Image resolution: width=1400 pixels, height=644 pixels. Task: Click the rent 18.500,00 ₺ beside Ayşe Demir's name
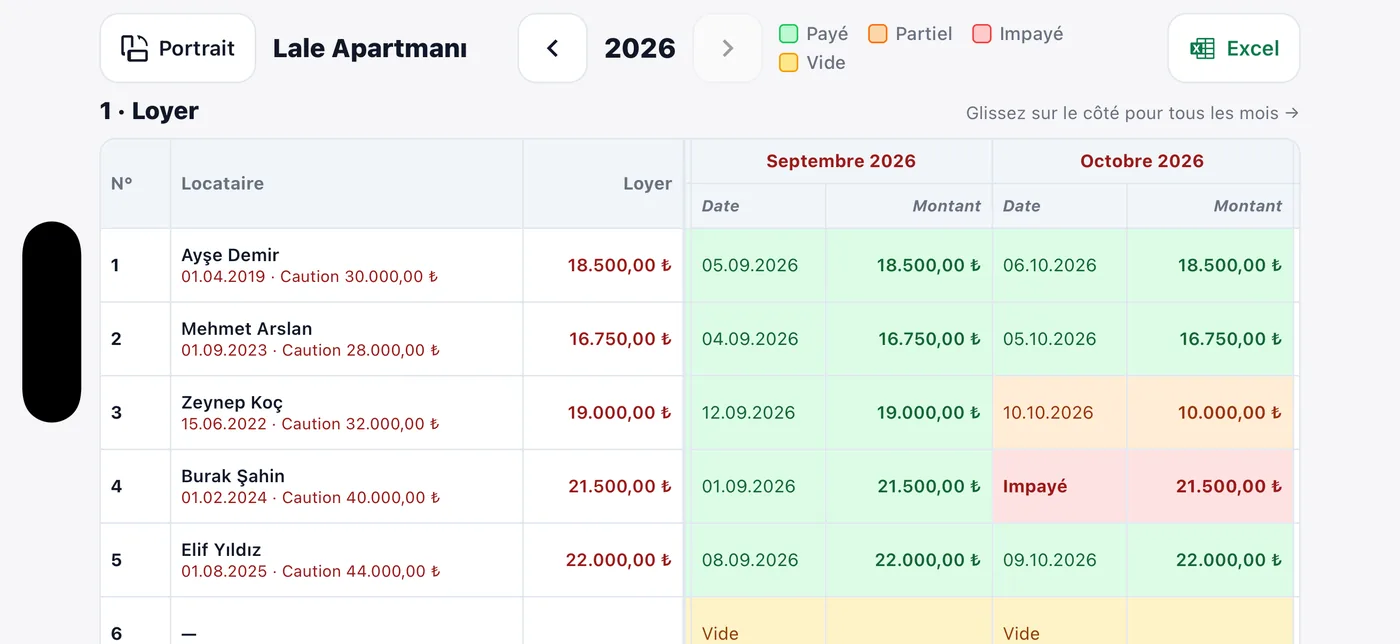(620, 265)
